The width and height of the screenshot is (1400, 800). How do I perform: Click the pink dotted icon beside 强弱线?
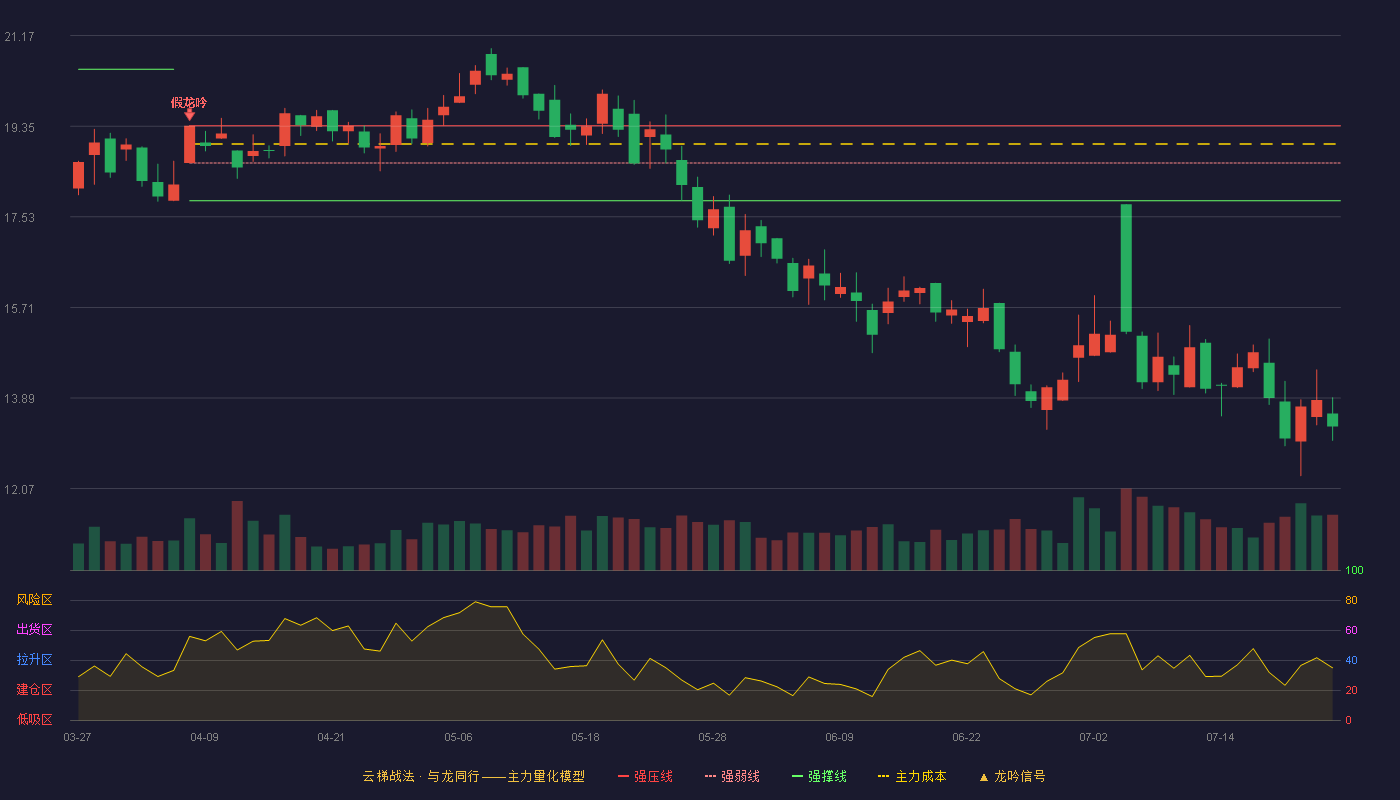click(x=710, y=776)
